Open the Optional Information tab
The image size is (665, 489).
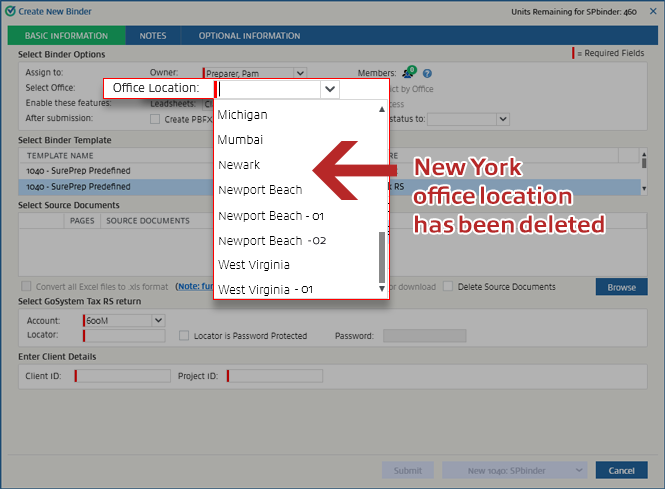(249, 36)
